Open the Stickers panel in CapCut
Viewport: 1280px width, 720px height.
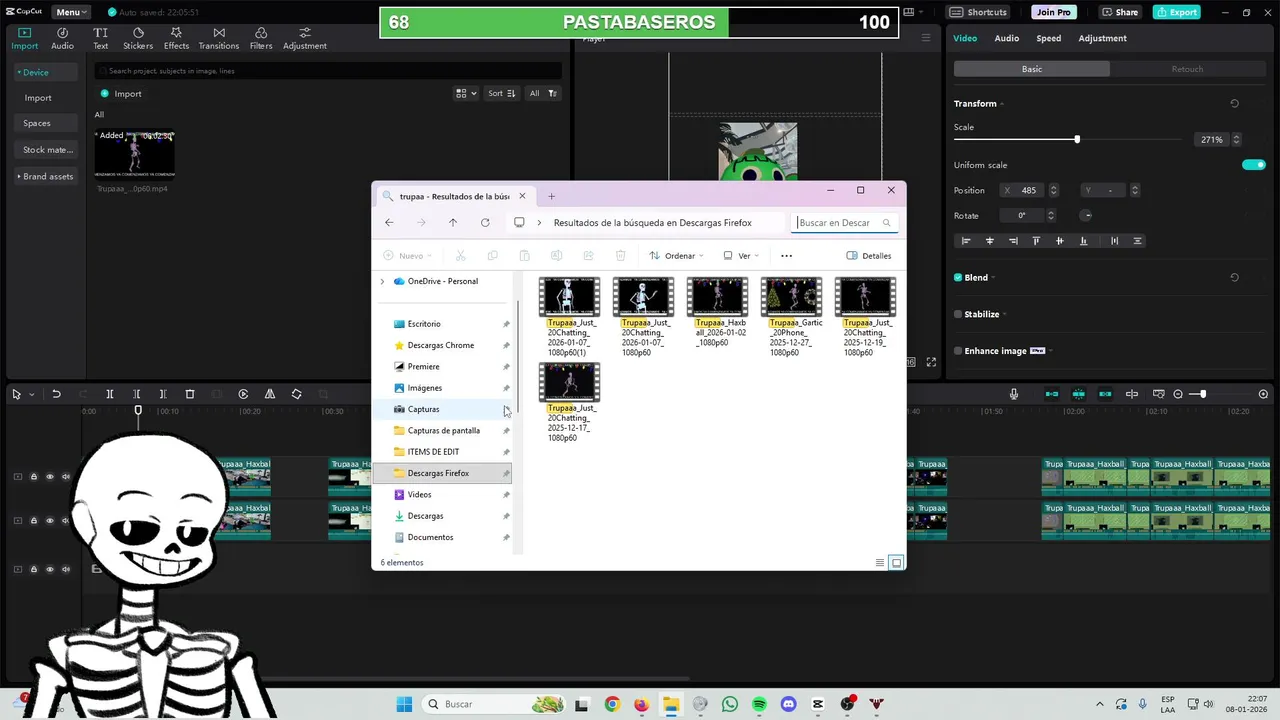click(x=138, y=39)
